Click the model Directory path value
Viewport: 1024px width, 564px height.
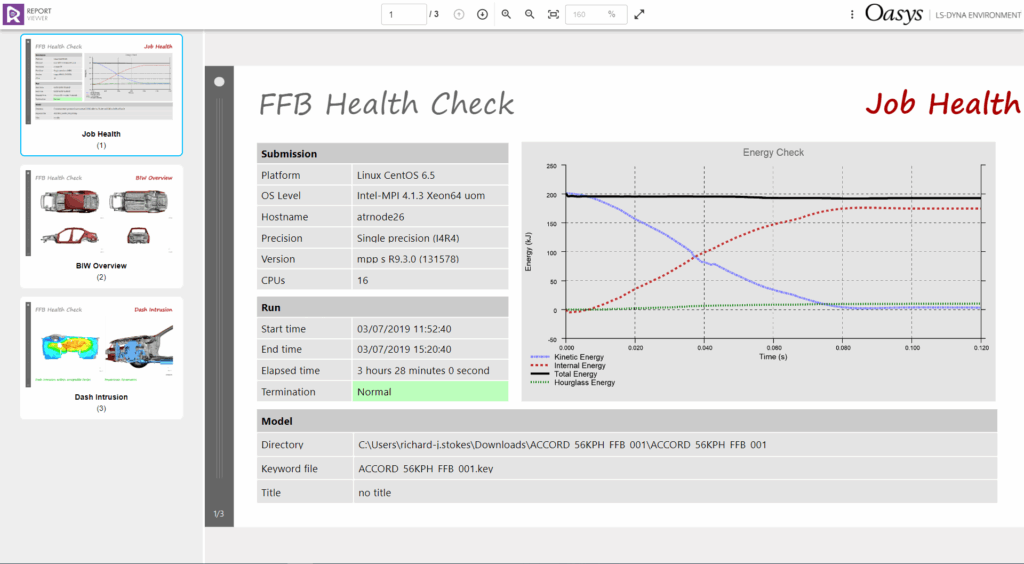click(x=561, y=444)
